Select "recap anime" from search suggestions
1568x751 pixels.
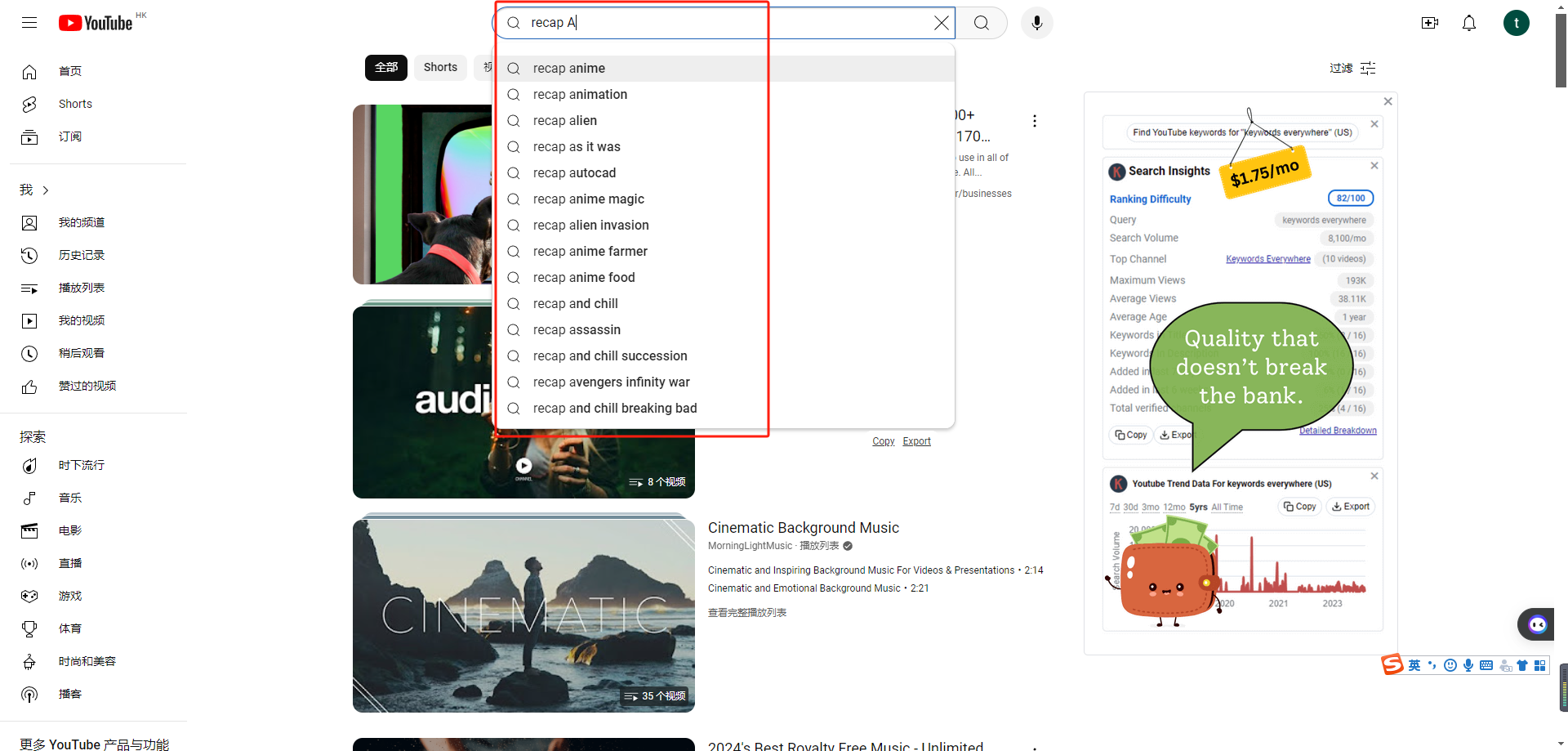coord(569,68)
